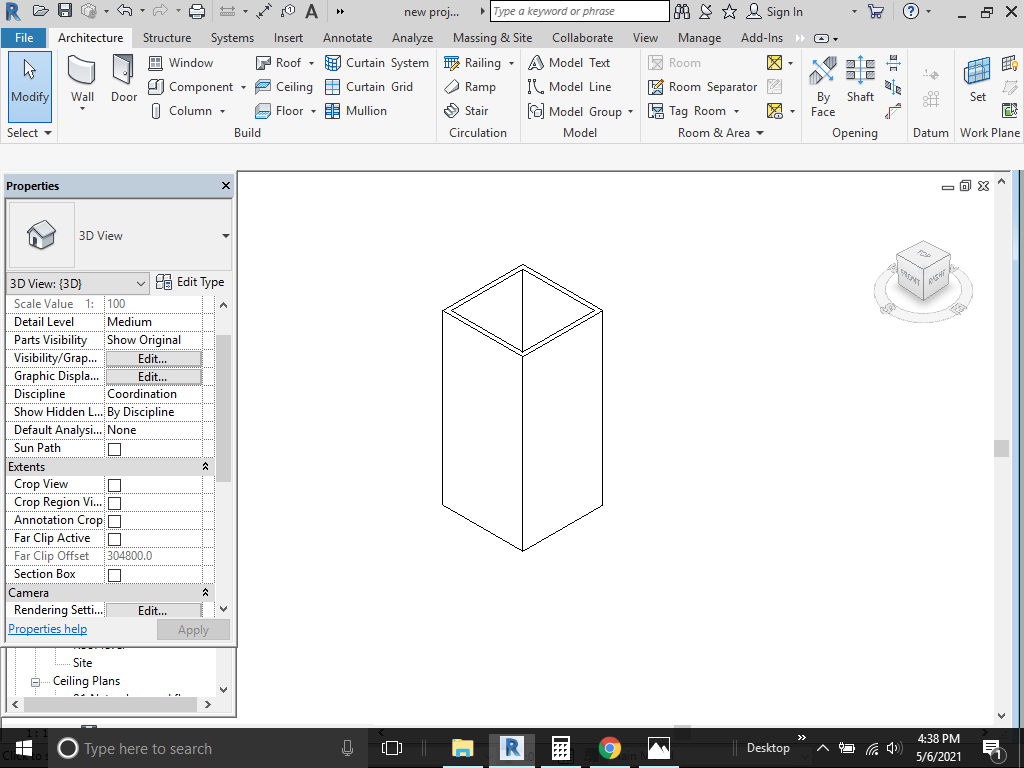Image resolution: width=1024 pixels, height=768 pixels.
Task: Select the Shaft opening tool
Action: 860,80
